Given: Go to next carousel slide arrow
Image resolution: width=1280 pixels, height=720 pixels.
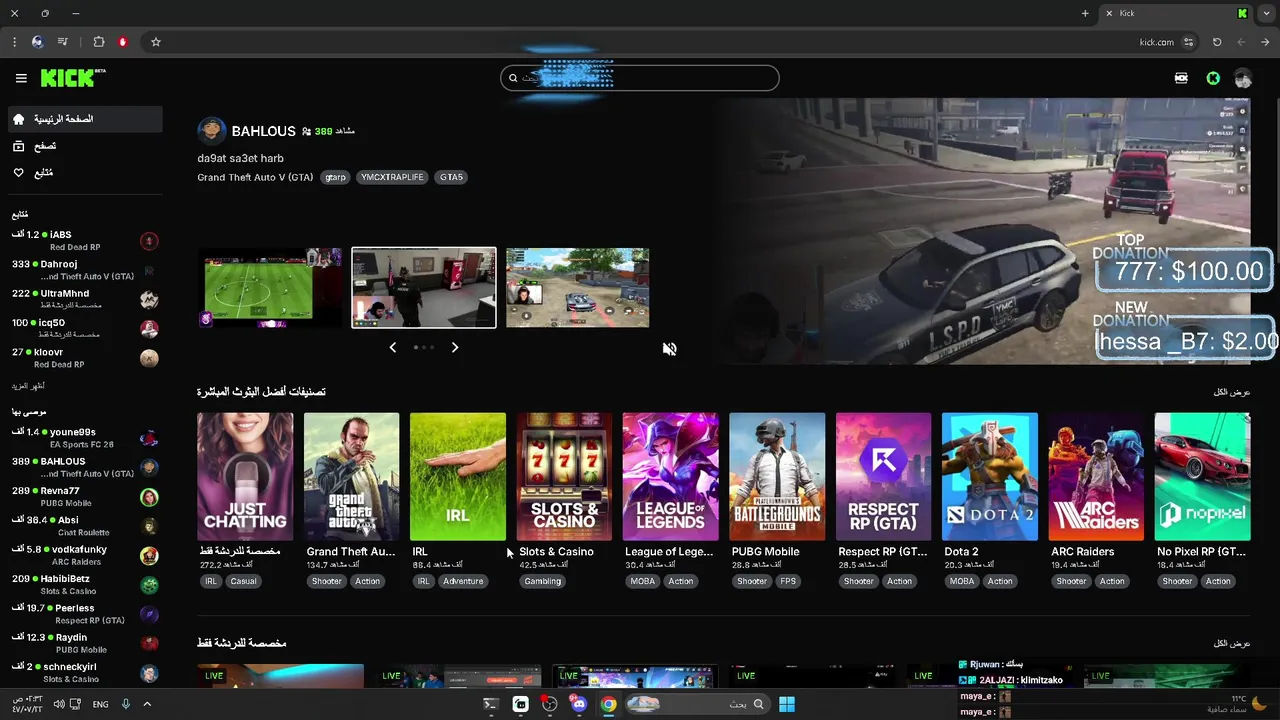Looking at the screenshot, I should click(455, 347).
